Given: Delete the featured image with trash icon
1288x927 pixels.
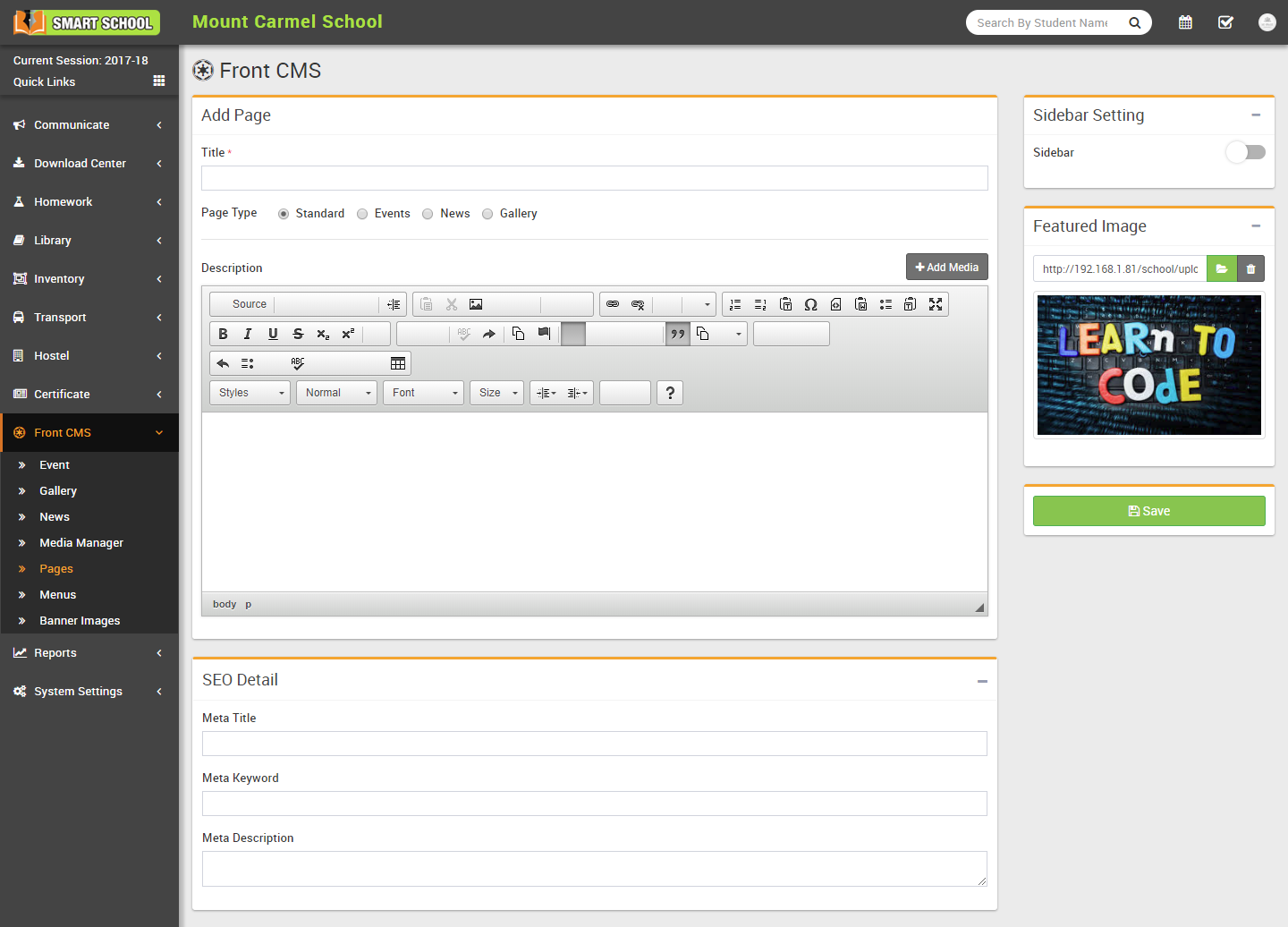Looking at the screenshot, I should click(x=1250, y=268).
